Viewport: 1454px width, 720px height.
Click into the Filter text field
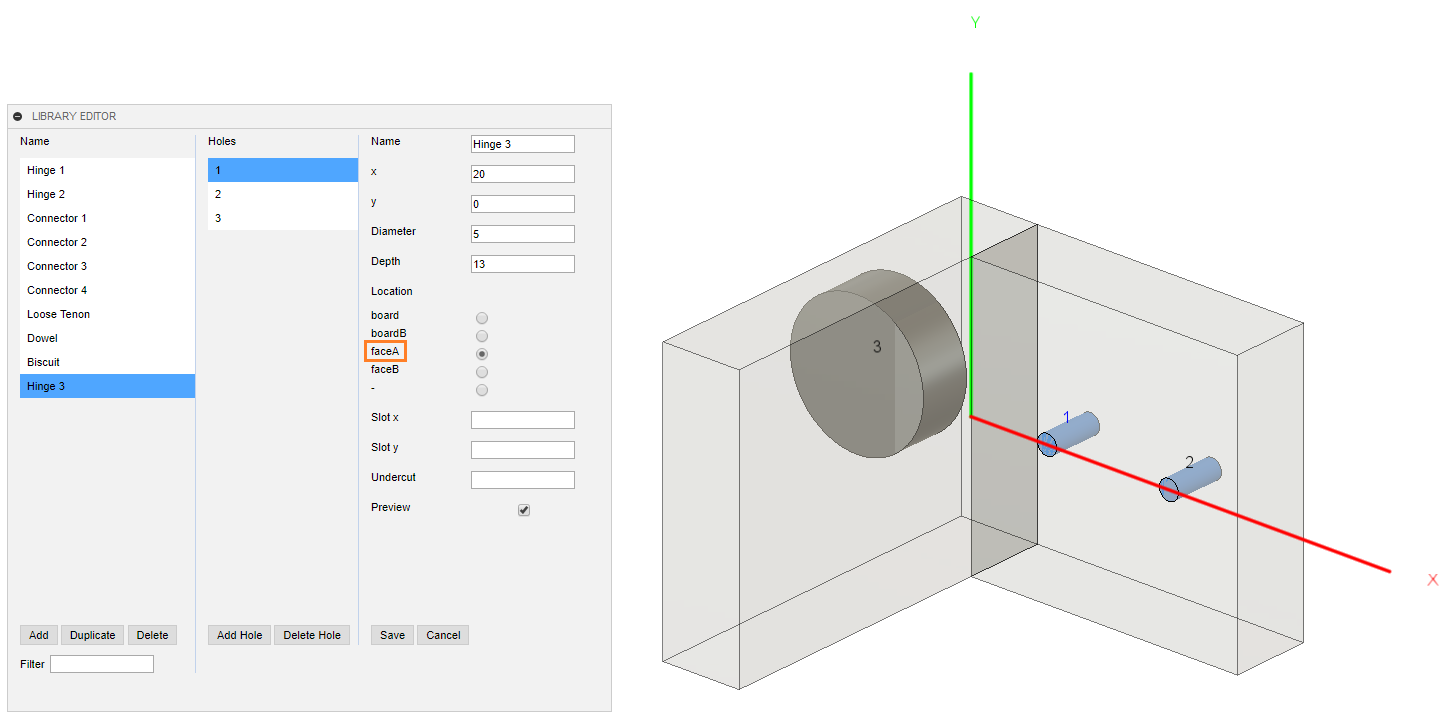pyautogui.click(x=102, y=664)
